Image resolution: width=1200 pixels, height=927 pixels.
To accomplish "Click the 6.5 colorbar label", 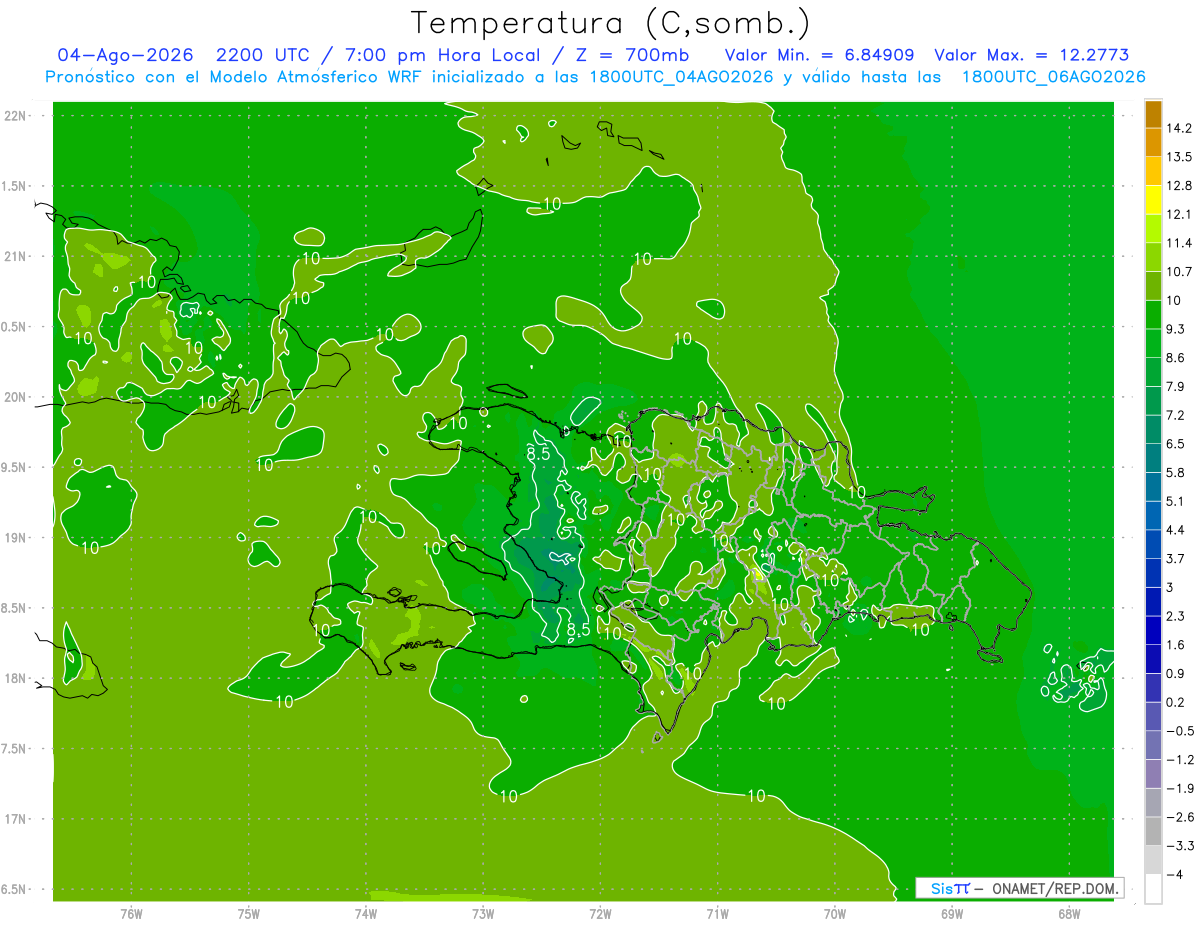I will coord(1176,444).
